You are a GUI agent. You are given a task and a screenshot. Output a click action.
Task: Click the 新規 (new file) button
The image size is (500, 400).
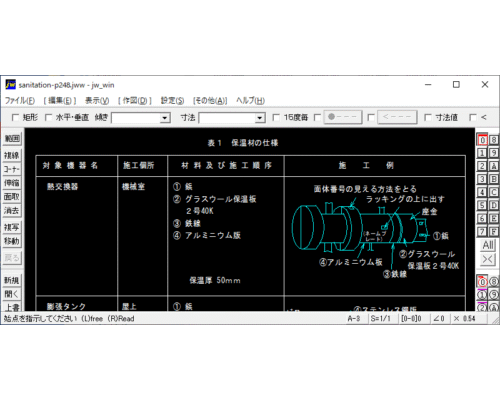tap(12, 280)
